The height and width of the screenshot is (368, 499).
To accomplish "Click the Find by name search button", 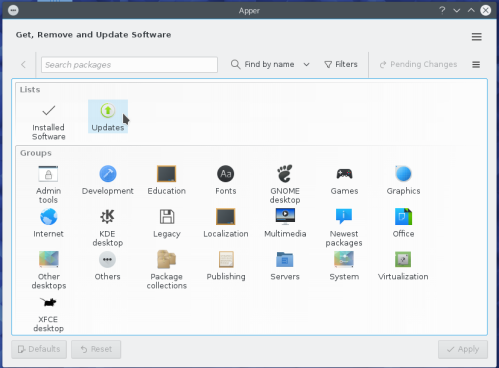I will (263, 64).
